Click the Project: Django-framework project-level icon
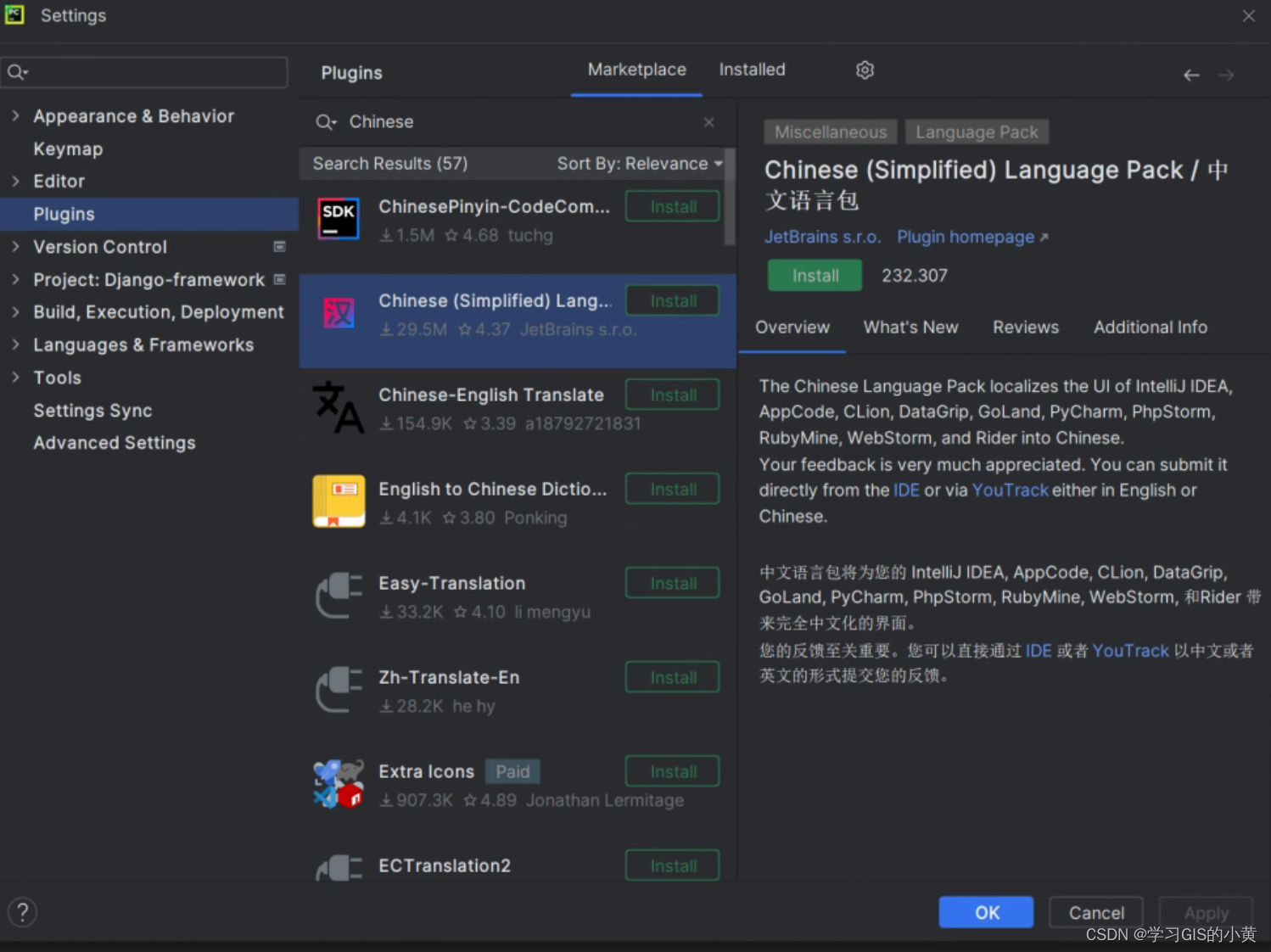This screenshot has width=1271, height=952. point(279,279)
